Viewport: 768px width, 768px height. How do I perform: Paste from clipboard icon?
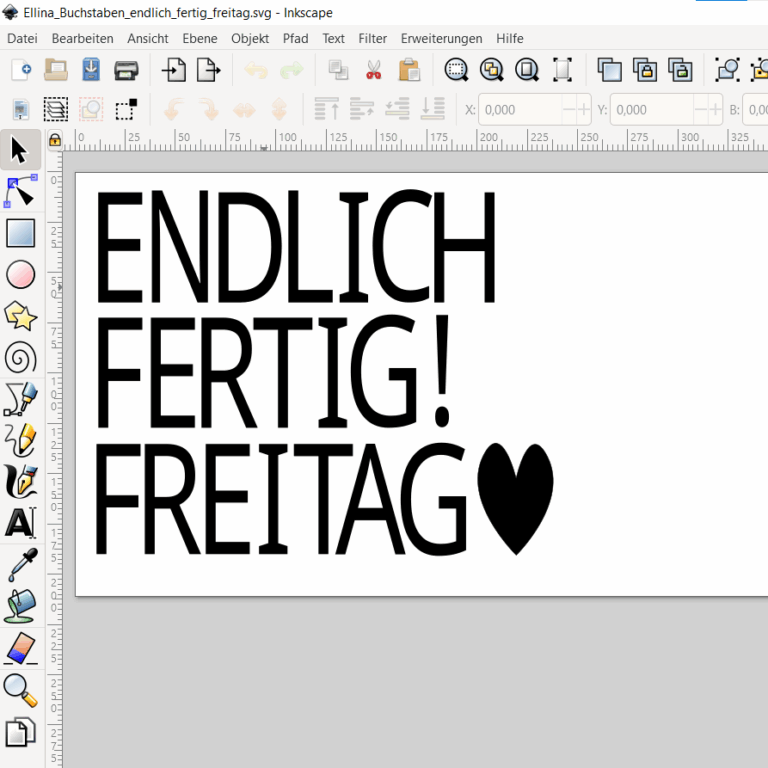(x=409, y=70)
